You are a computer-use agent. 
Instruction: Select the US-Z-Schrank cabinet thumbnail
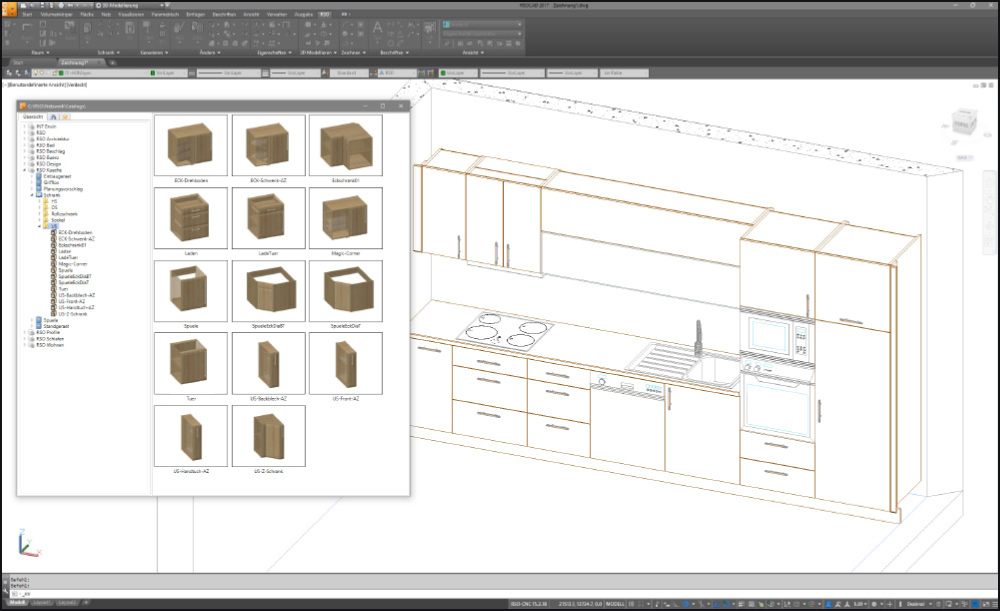click(x=268, y=437)
